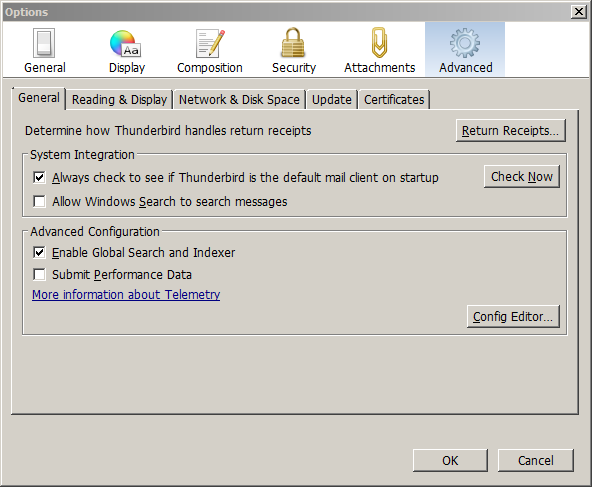
Task: Enable Allow Windows Search to search messages
Action: tap(39, 202)
